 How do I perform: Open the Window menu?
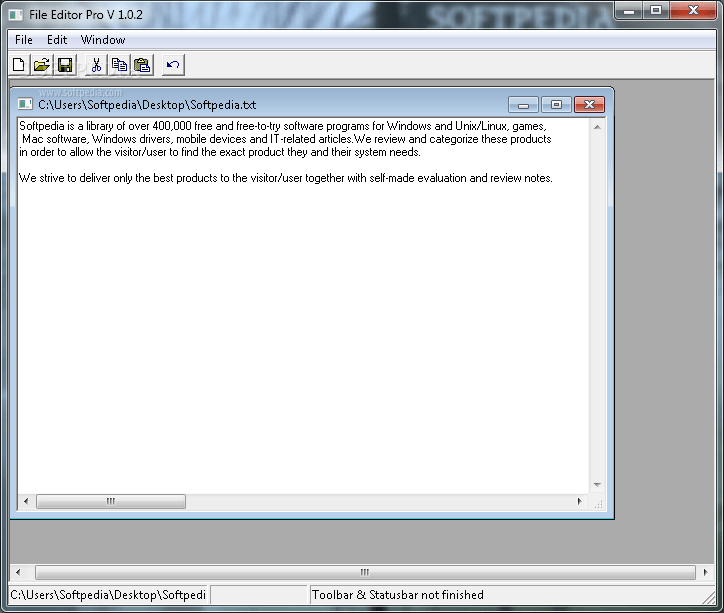(x=103, y=40)
